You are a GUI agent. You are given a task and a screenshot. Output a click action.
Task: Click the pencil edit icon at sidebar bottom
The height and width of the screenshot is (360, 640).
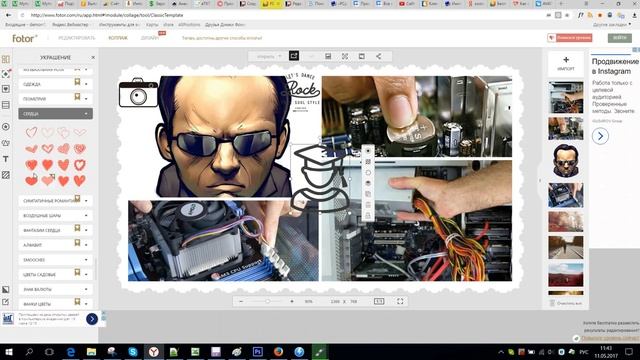click(6, 302)
